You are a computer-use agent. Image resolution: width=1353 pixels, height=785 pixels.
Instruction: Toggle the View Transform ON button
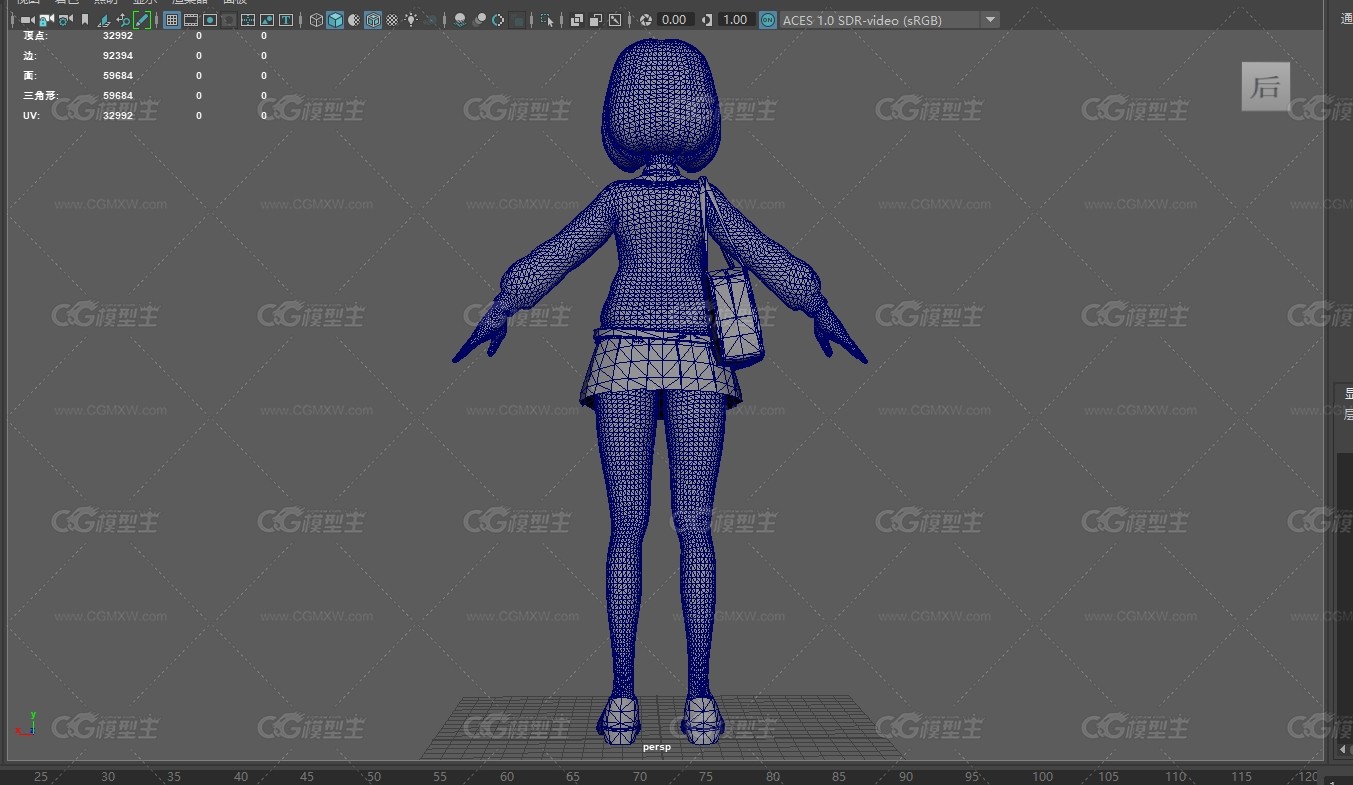point(767,20)
